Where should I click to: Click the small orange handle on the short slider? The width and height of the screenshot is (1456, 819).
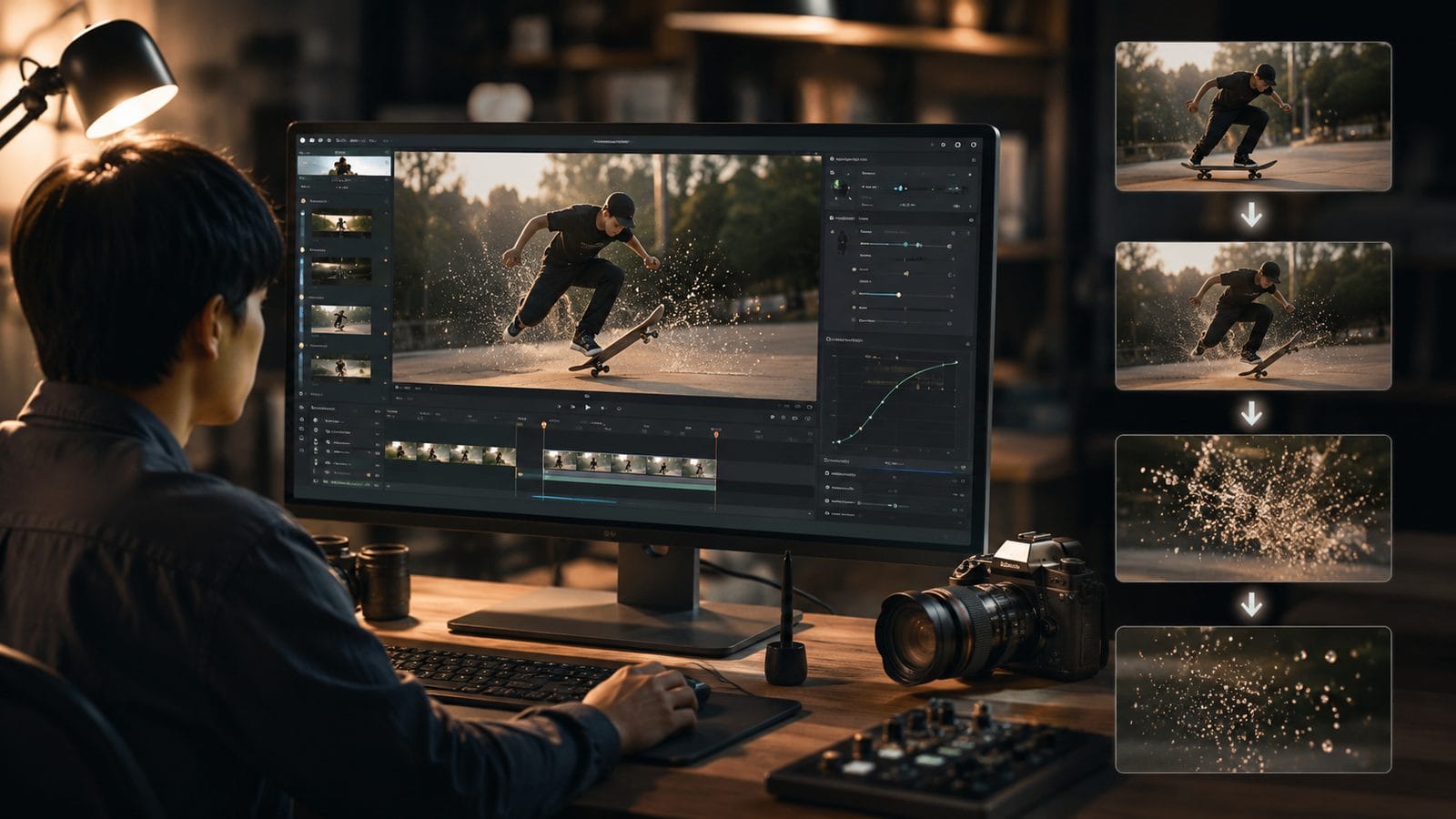click(906, 274)
